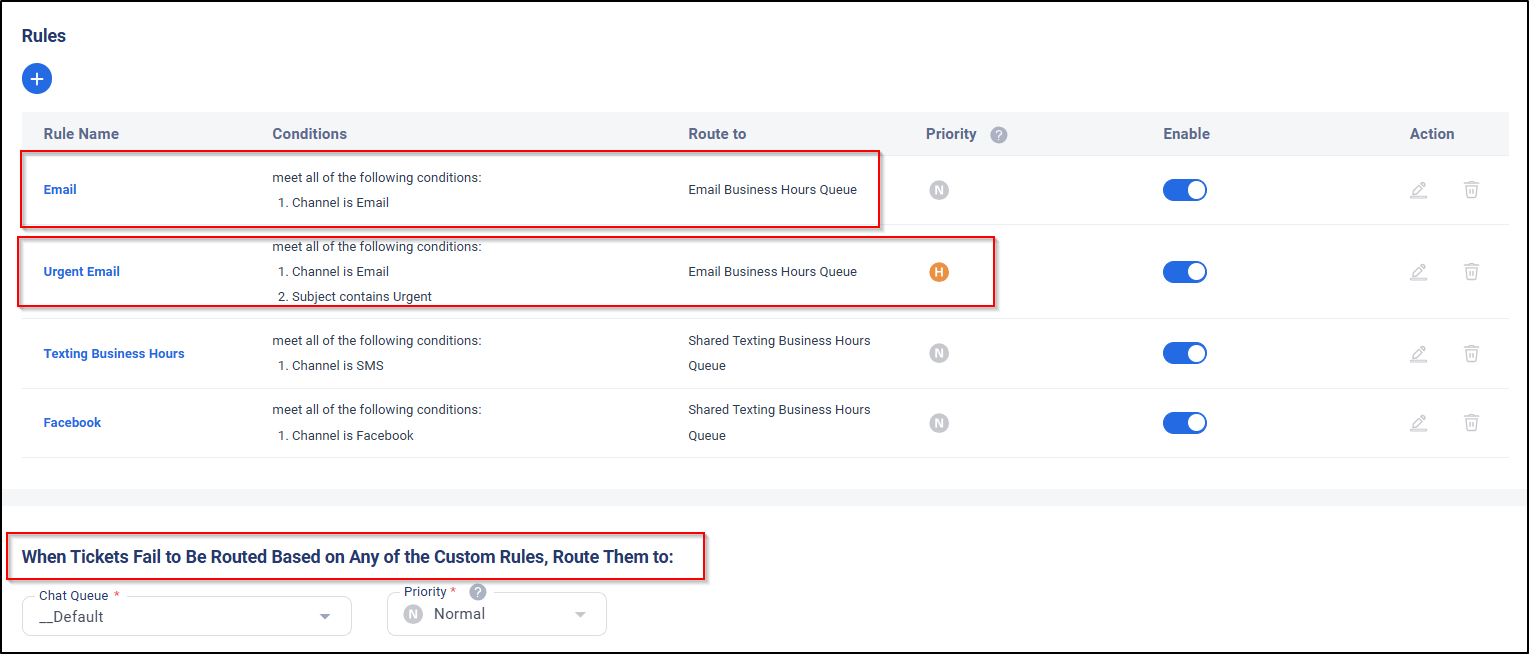Disable the Email rule toggle

(x=1185, y=190)
